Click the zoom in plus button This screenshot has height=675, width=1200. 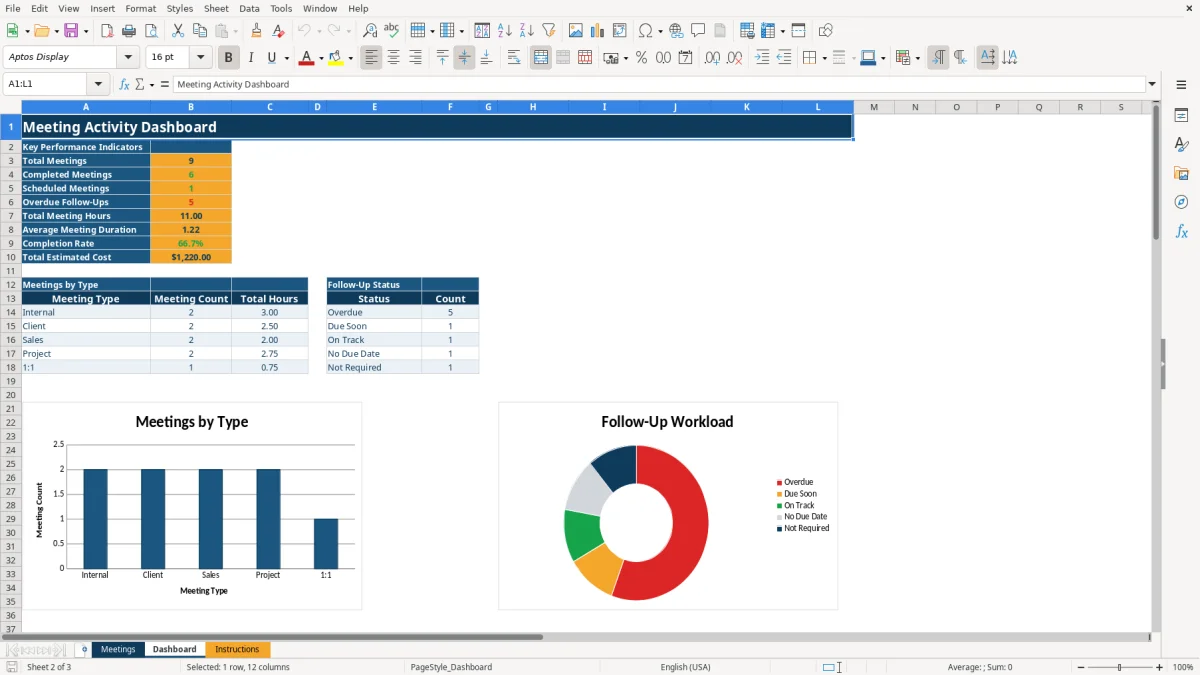pos(1160,667)
